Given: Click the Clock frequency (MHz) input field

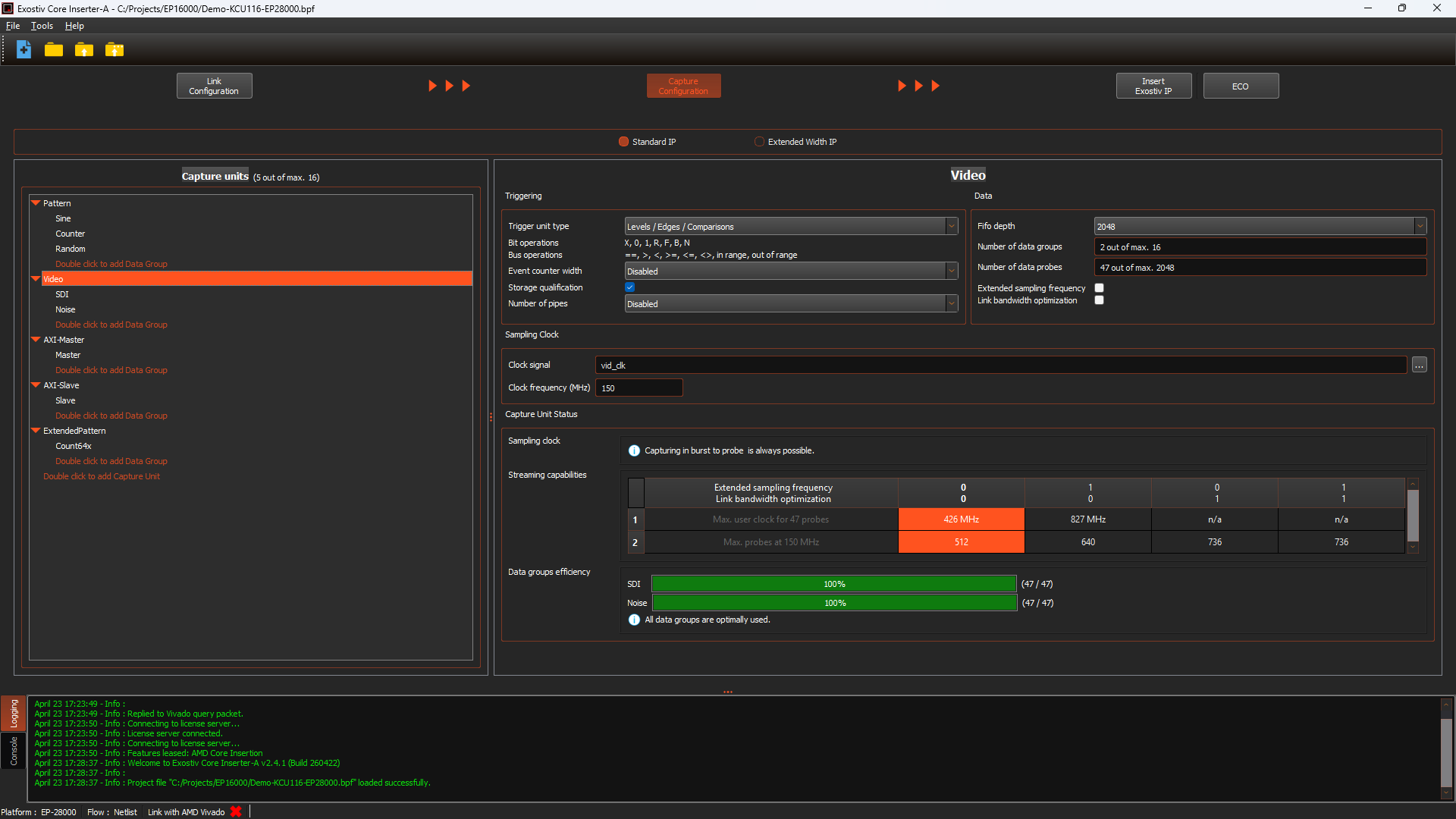Looking at the screenshot, I should click(x=639, y=388).
